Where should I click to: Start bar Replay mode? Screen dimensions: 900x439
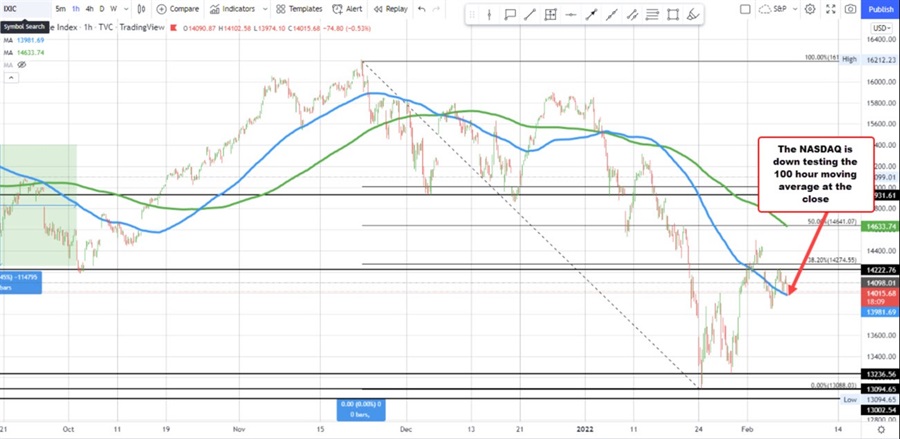(390, 9)
